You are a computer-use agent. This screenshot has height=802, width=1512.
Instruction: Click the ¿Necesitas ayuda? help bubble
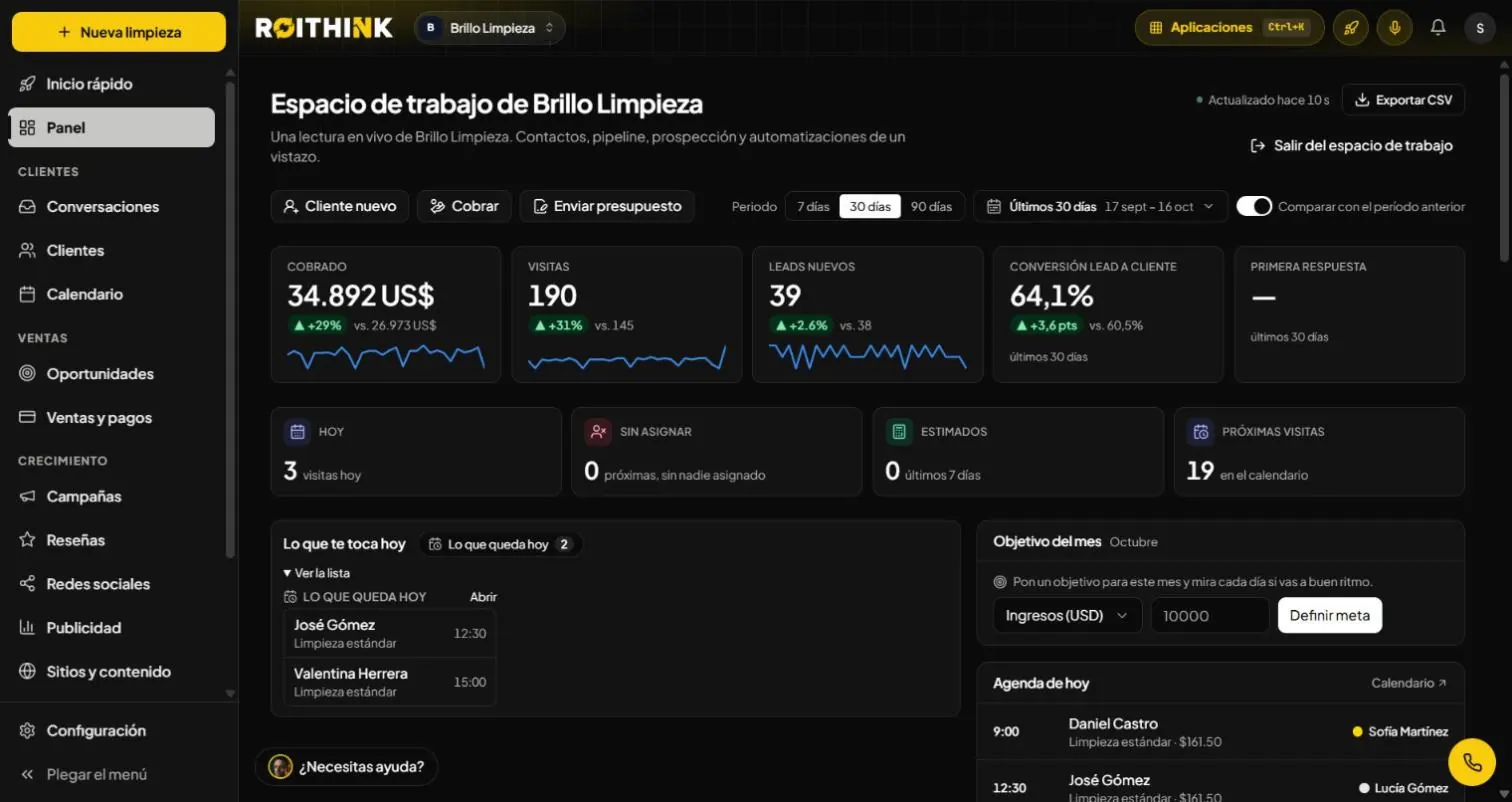tap(347, 767)
